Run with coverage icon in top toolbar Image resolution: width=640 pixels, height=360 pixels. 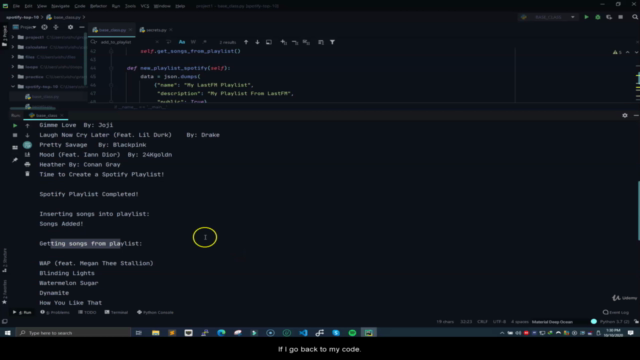(609, 17)
